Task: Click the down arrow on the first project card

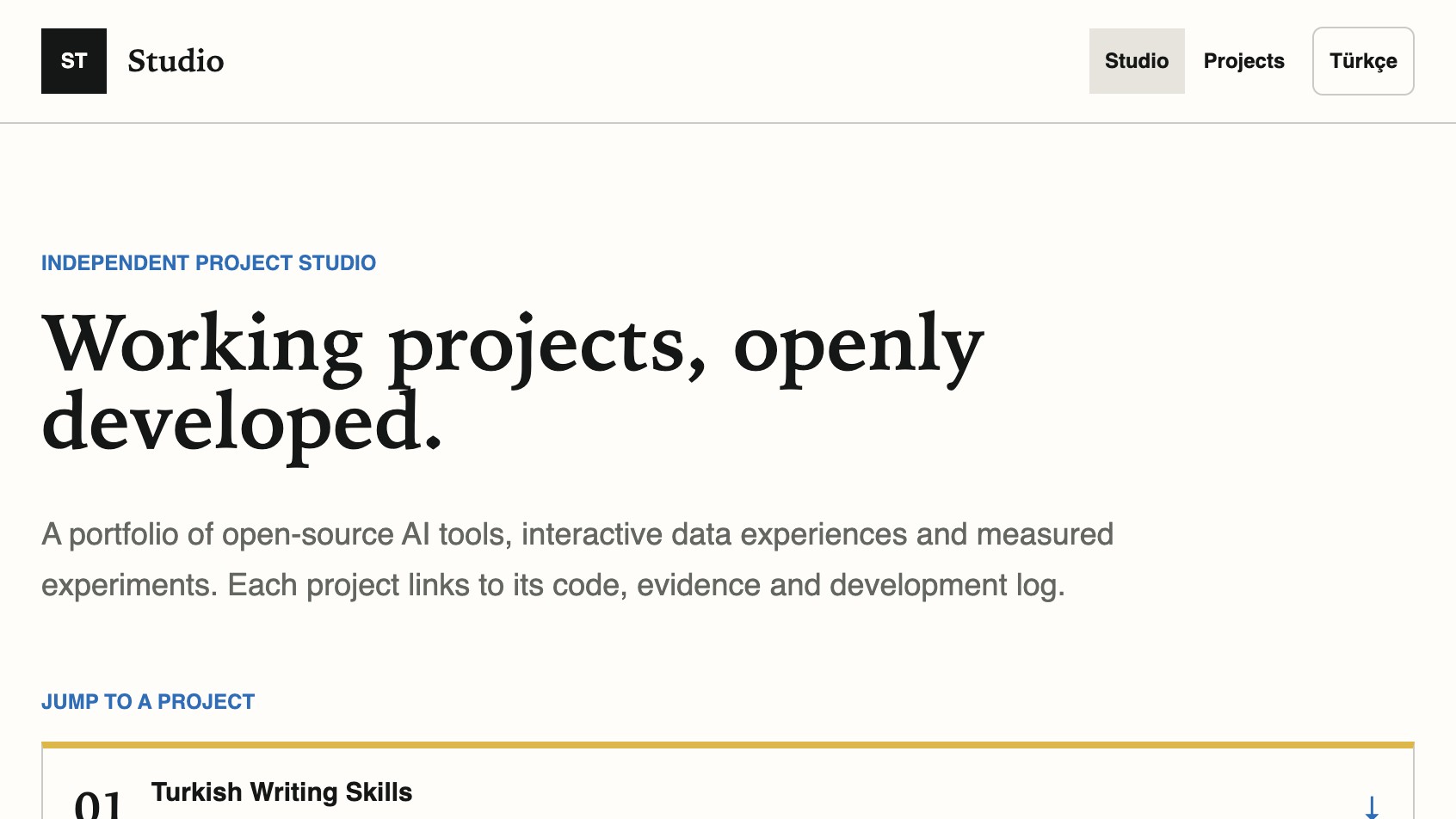Action: point(1372,807)
